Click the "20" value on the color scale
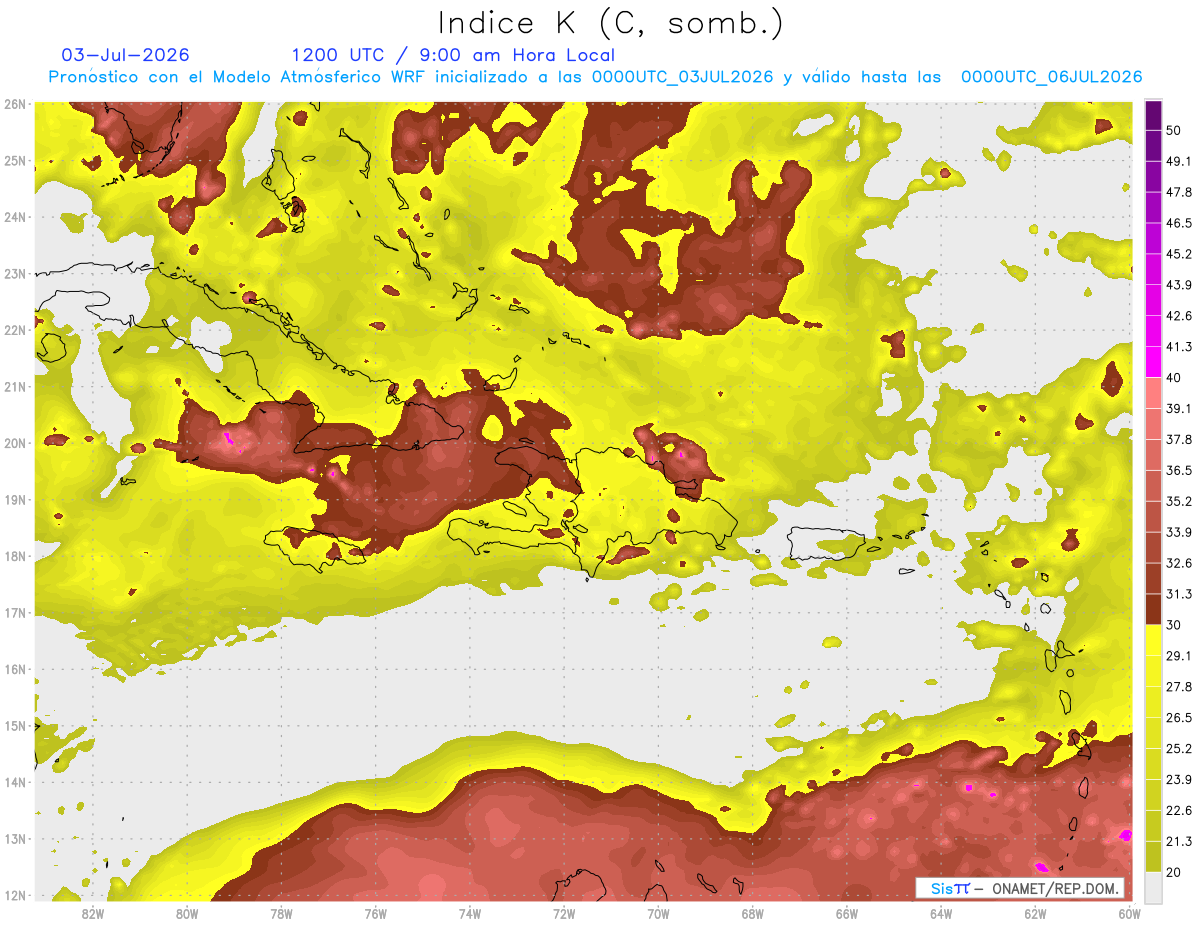This screenshot has height=927, width=1200. 1174,873
